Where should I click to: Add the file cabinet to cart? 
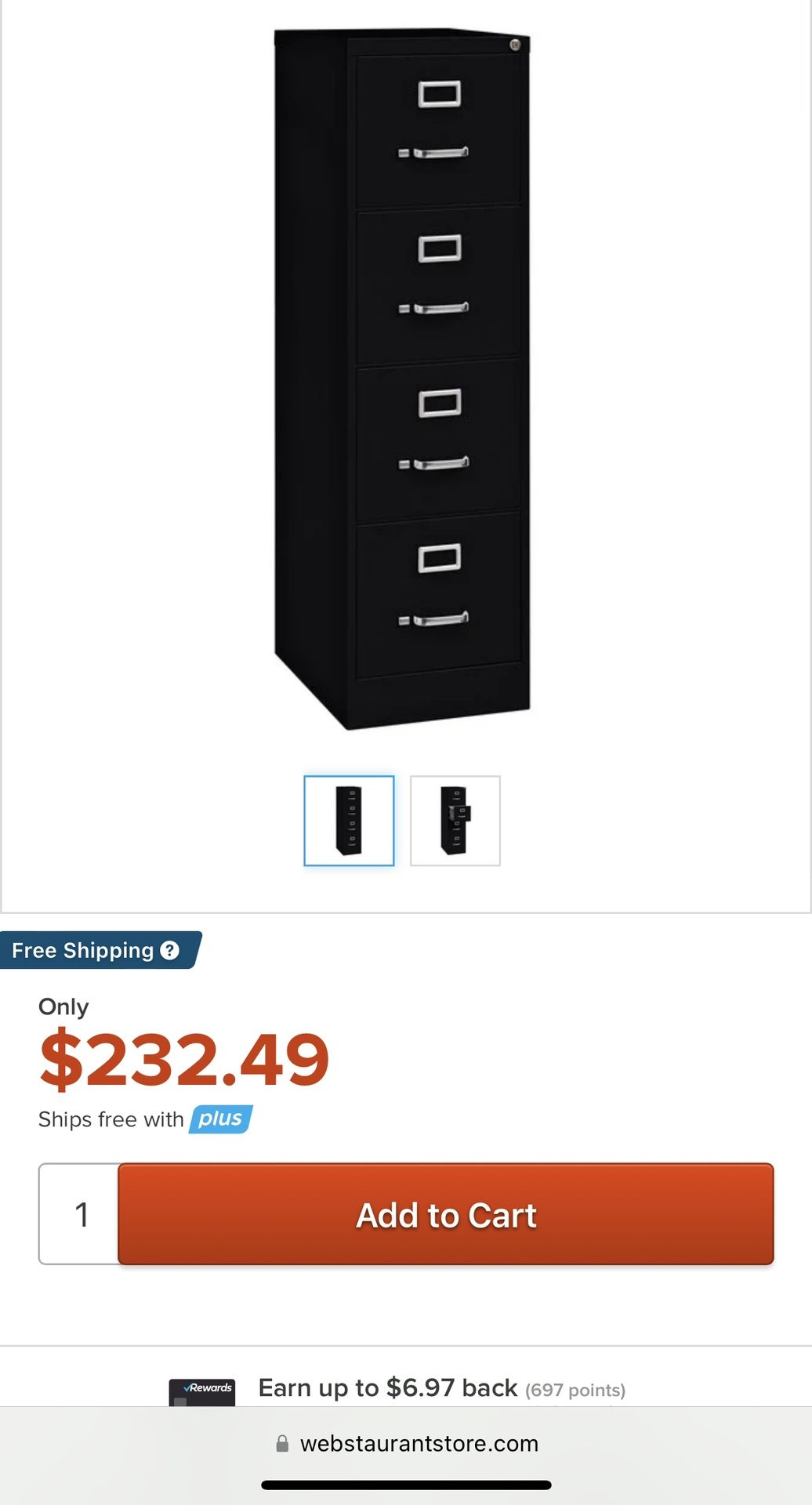tap(446, 1214)
